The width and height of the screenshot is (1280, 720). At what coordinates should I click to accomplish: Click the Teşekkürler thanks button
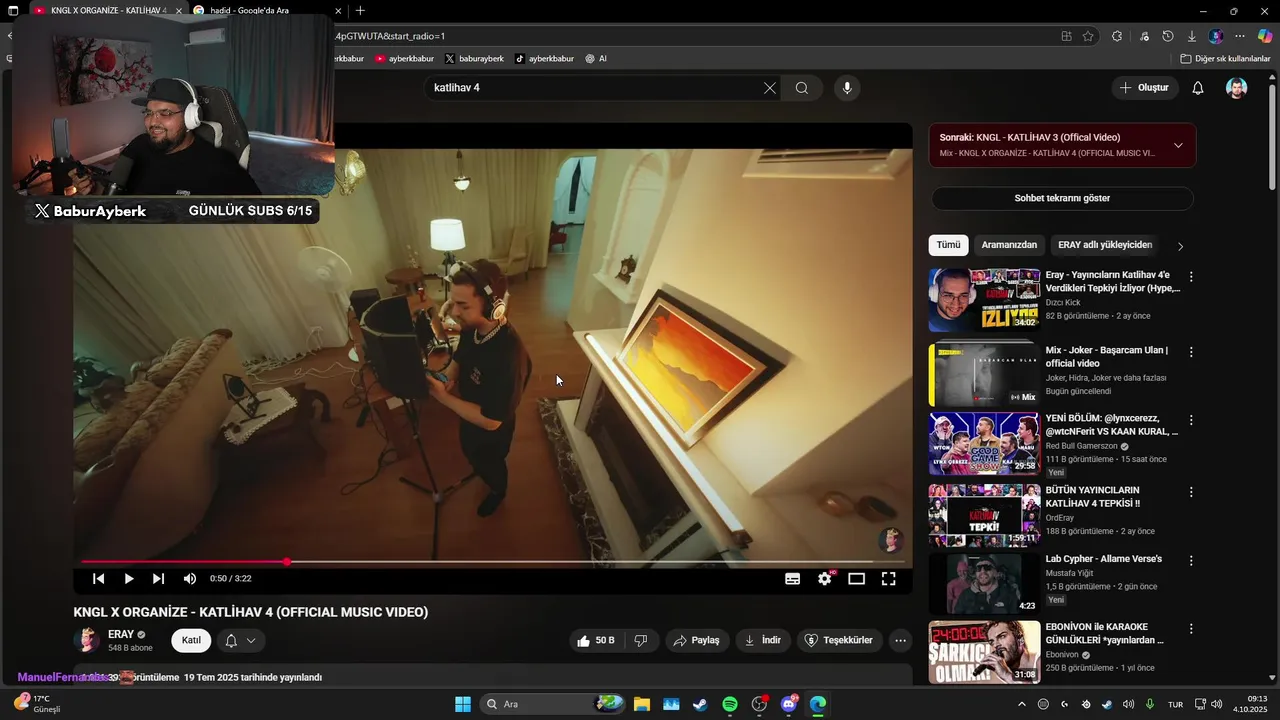tap(840, 640)
